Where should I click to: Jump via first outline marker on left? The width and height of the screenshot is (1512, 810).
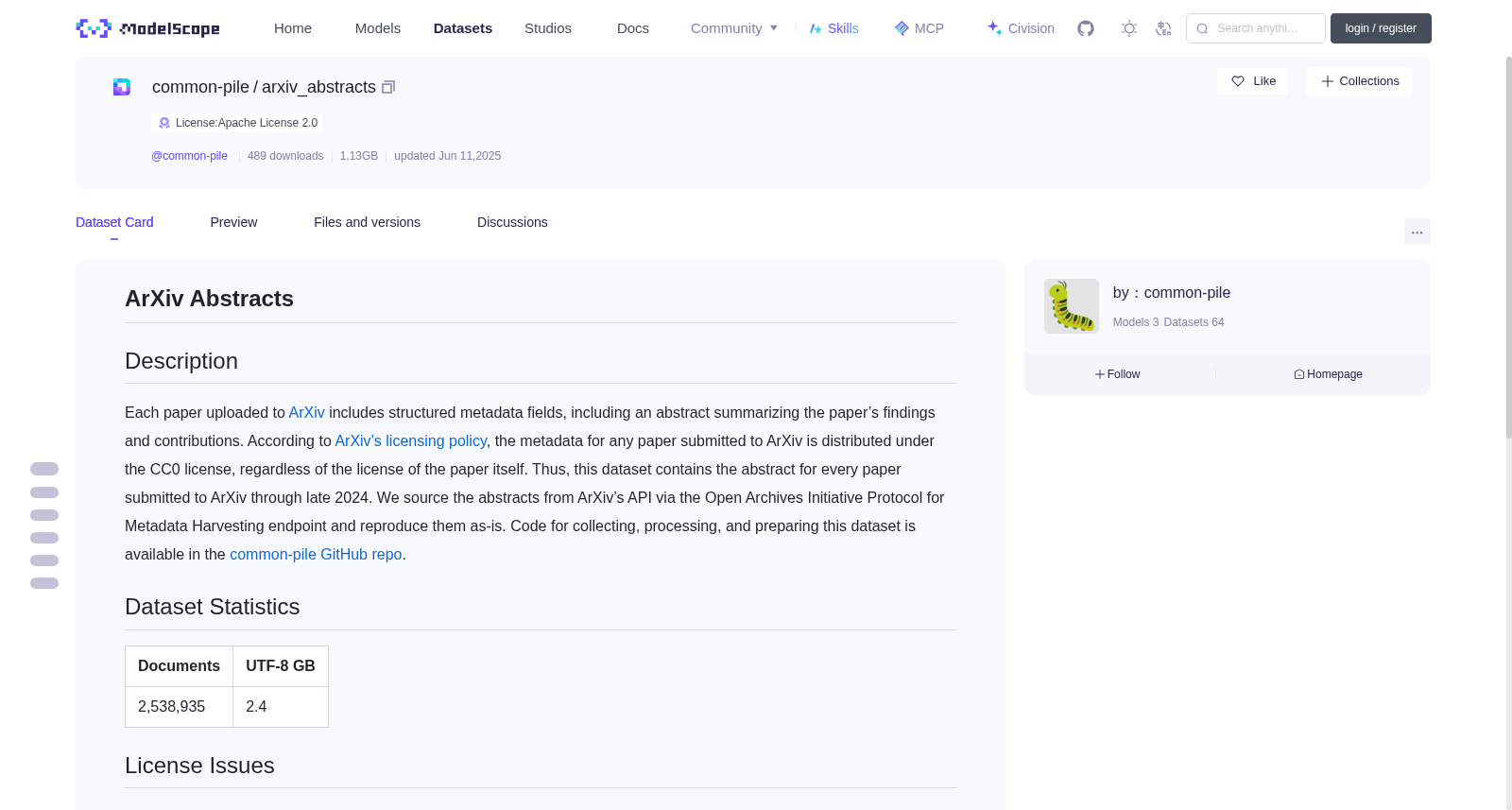click(44, 469)
